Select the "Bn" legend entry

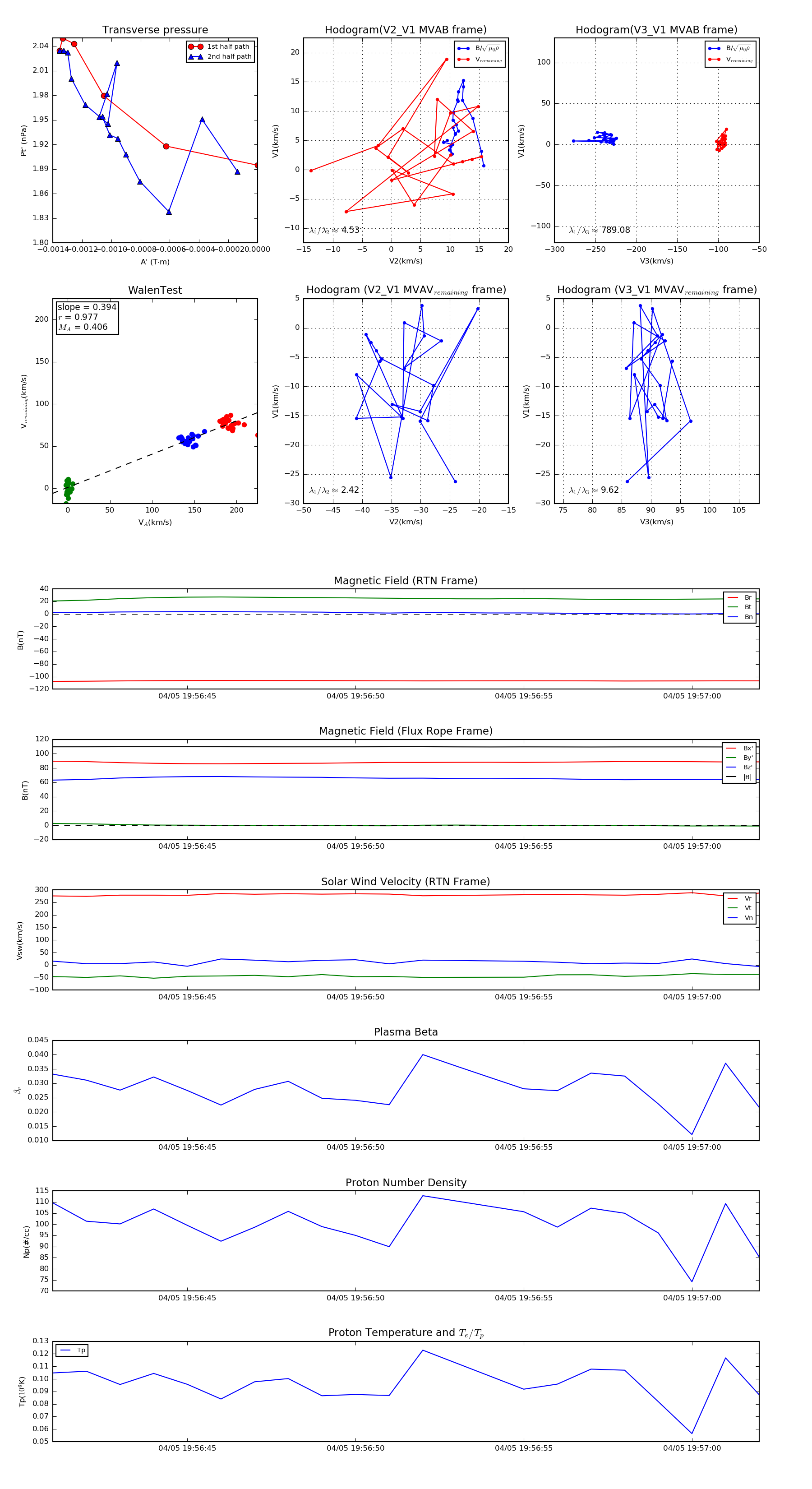point(740,617)
